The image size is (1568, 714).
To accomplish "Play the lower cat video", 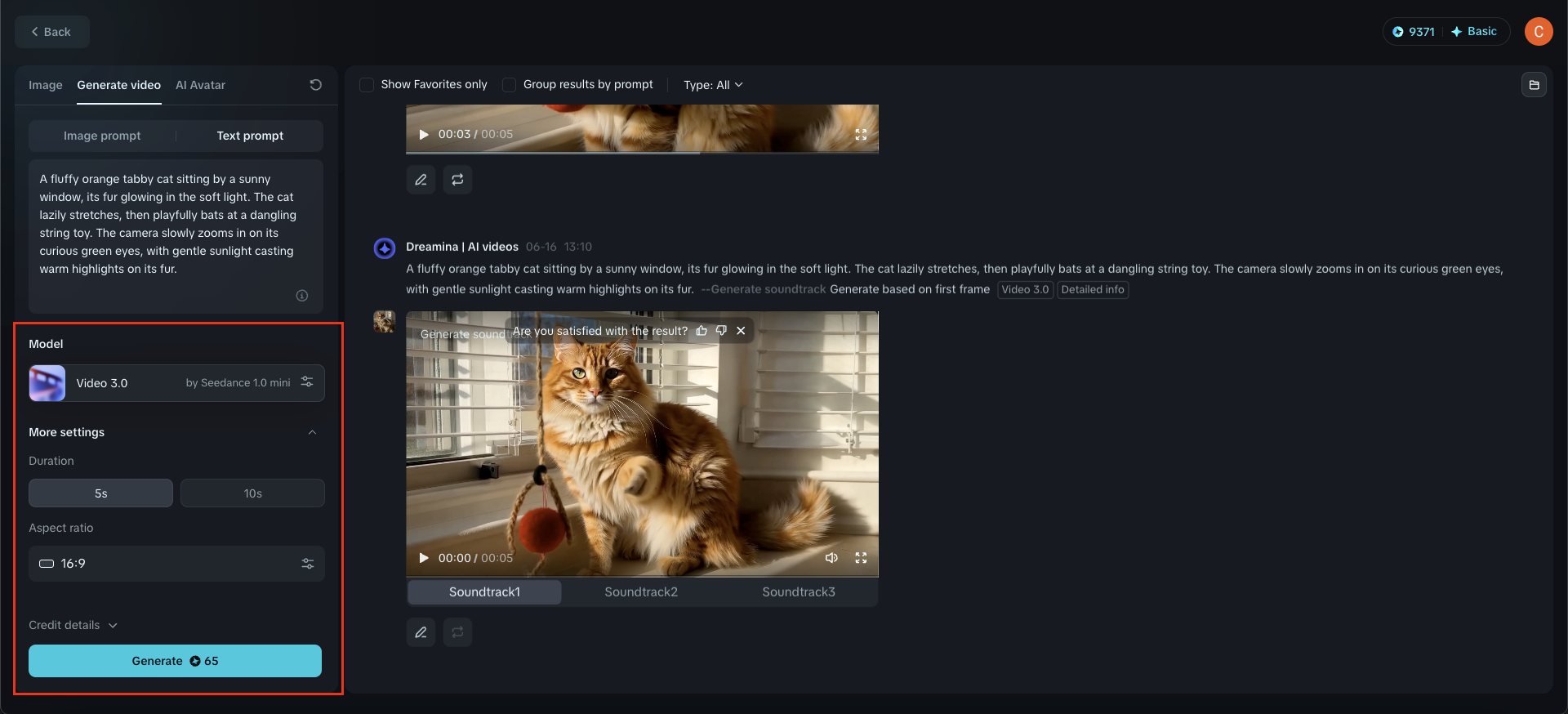I will (x=424, y=558).
